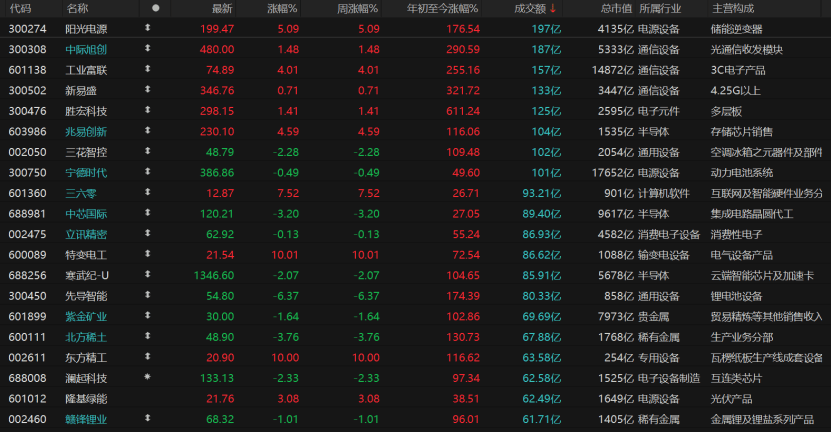Select stock code 600089 row
831x433 pixels.
[x=26, y=255]
